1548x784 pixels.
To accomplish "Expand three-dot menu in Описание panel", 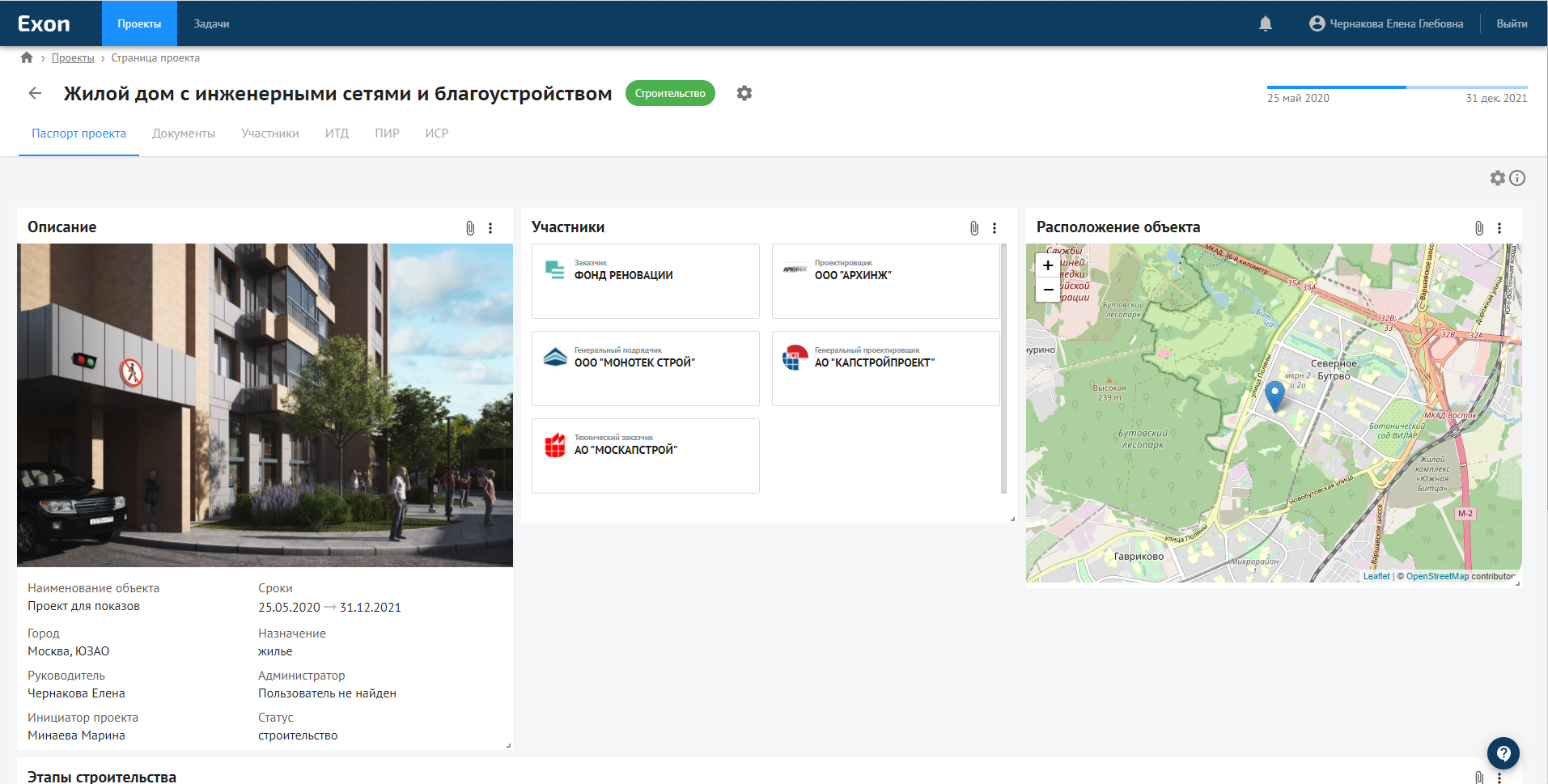I will tap(490, 228).
